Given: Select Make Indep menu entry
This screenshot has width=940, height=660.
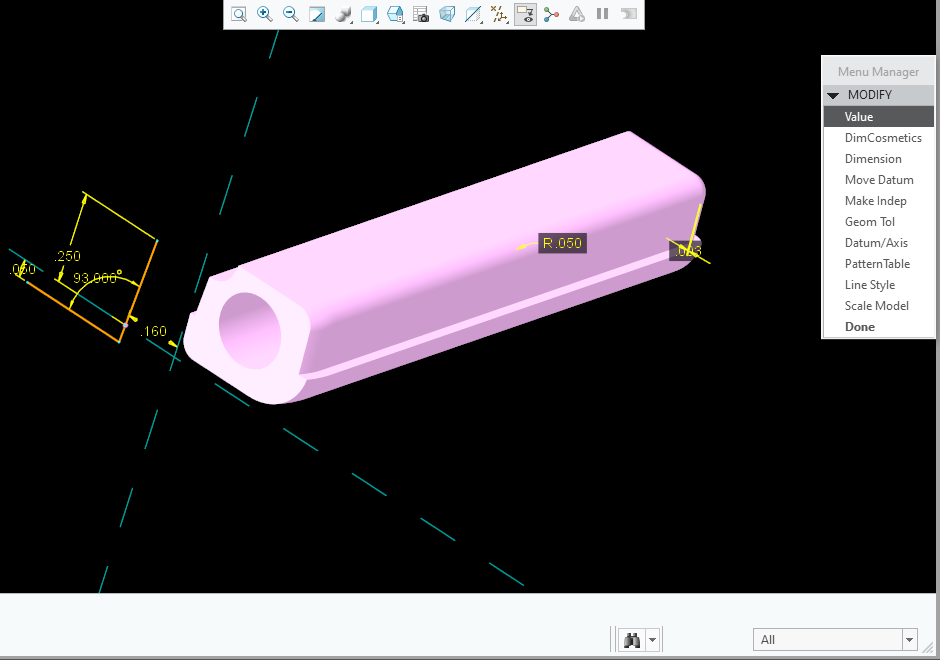Looking at the screenshot, I should click(x=878, y=201).
